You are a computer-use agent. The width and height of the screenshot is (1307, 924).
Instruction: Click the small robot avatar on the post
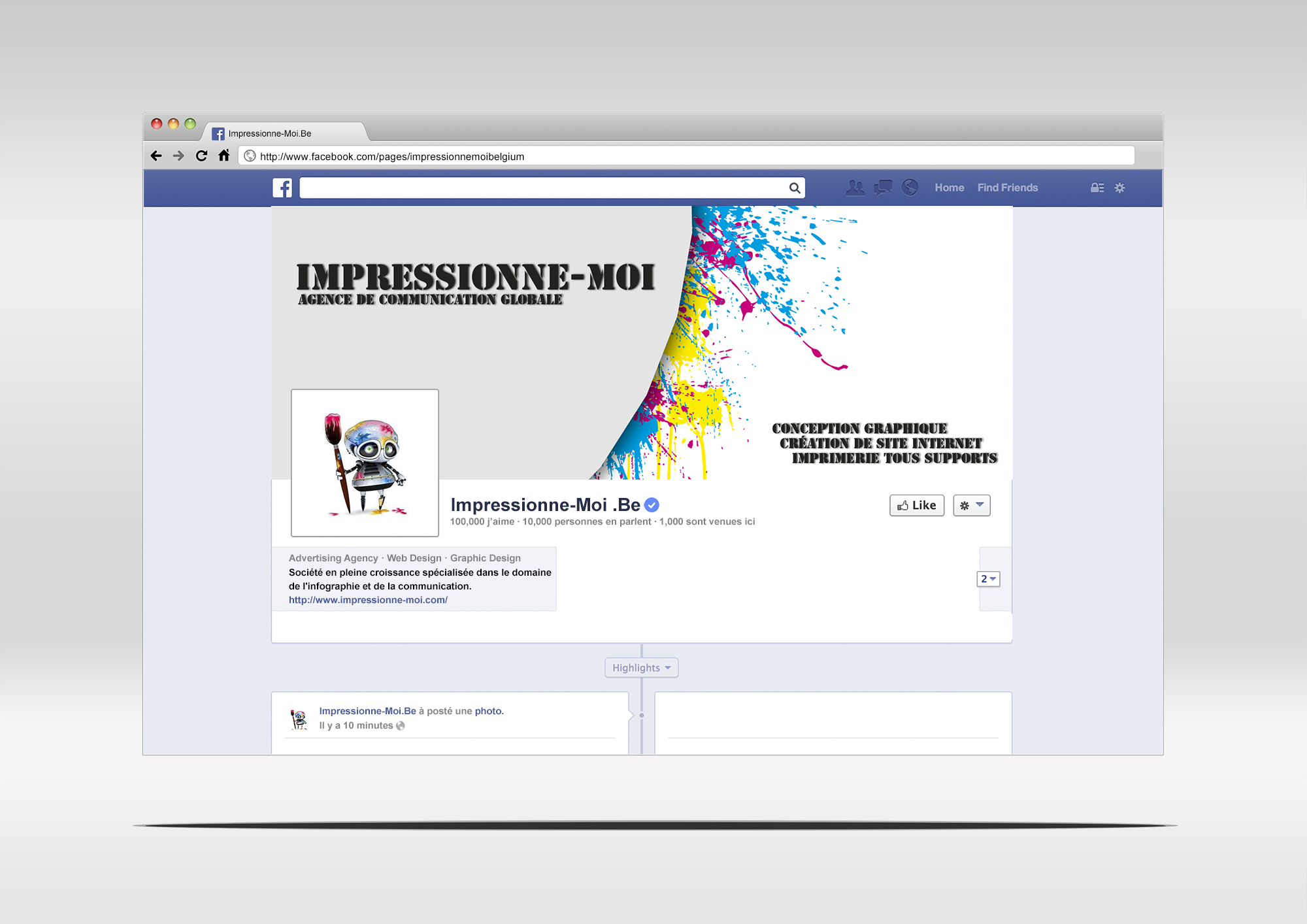299,719
